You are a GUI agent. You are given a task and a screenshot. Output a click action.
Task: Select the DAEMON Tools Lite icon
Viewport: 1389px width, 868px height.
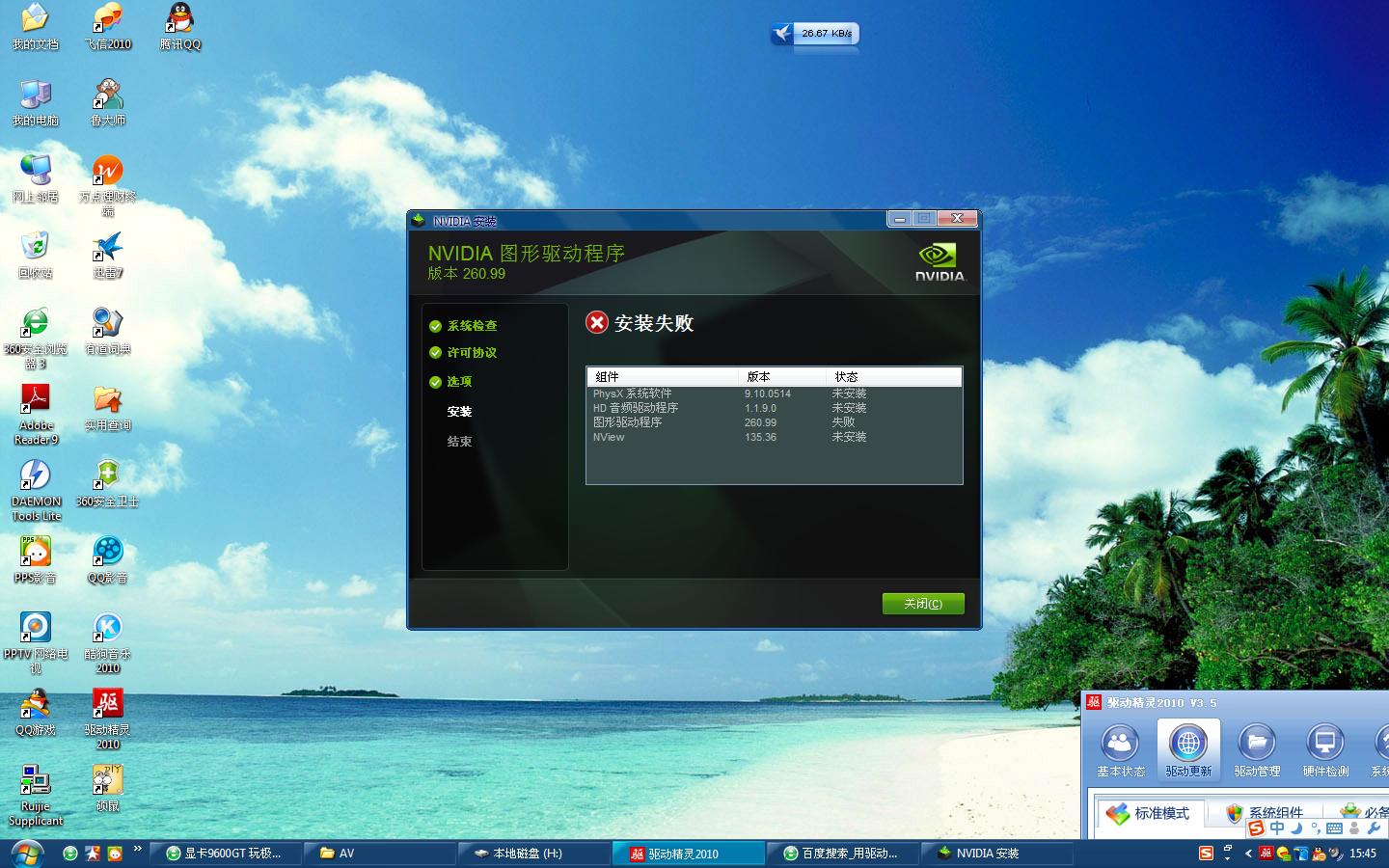click(36, 490)
